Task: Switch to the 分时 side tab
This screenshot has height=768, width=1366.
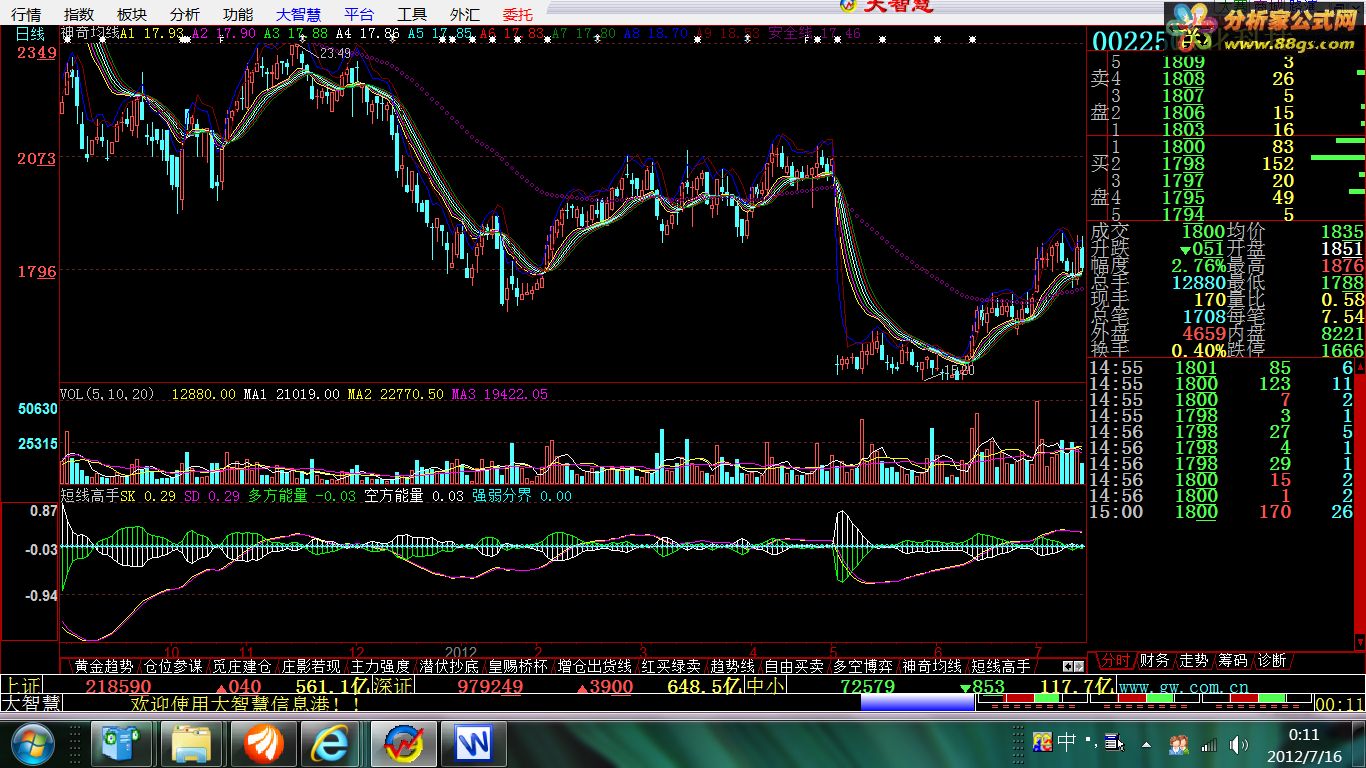Action: tap(1115, 661)
